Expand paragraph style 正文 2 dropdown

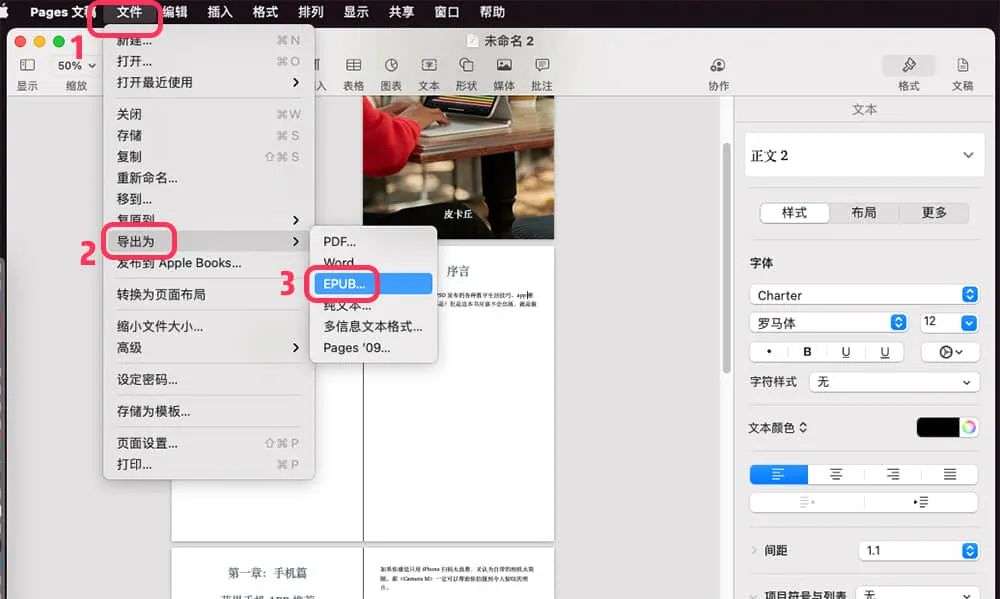click(864, 156)
